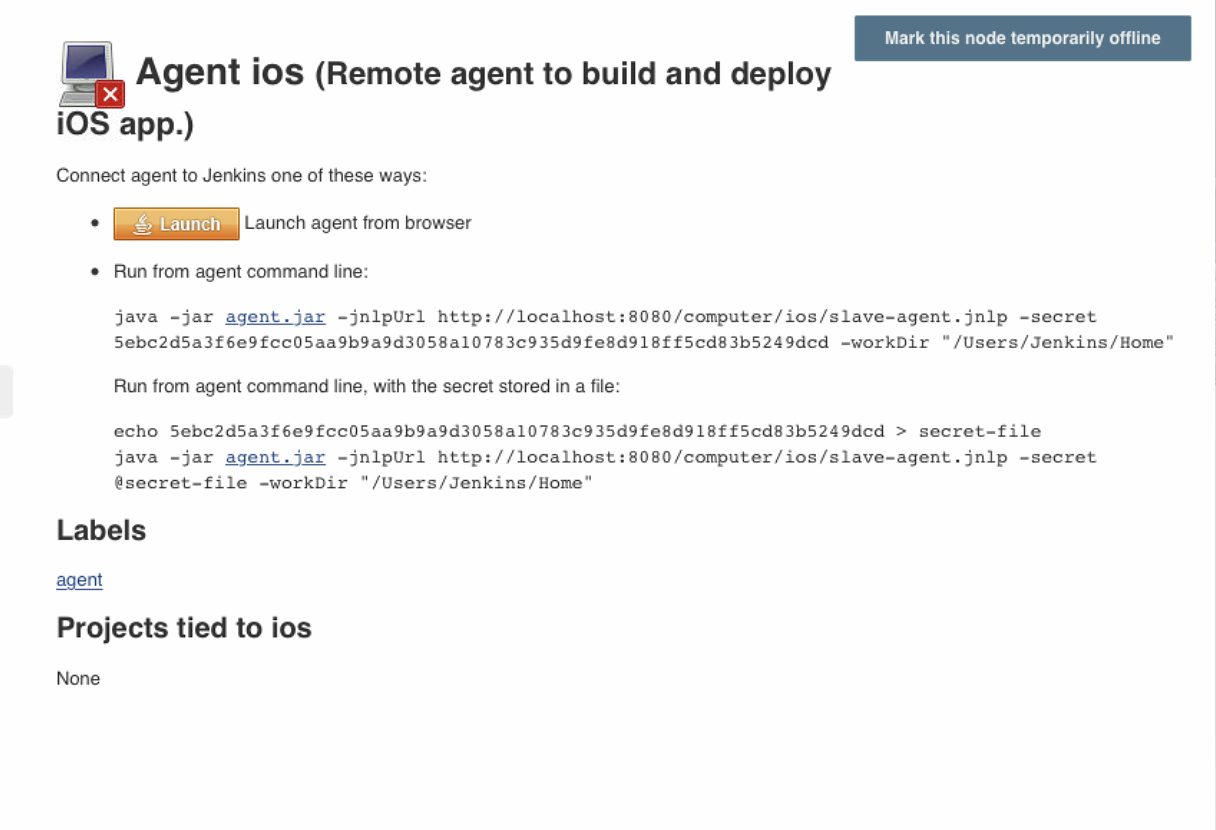Click the 'Launch agent from browser' text
This screenshot has width=1216, height=830.
tap(357, 223)
